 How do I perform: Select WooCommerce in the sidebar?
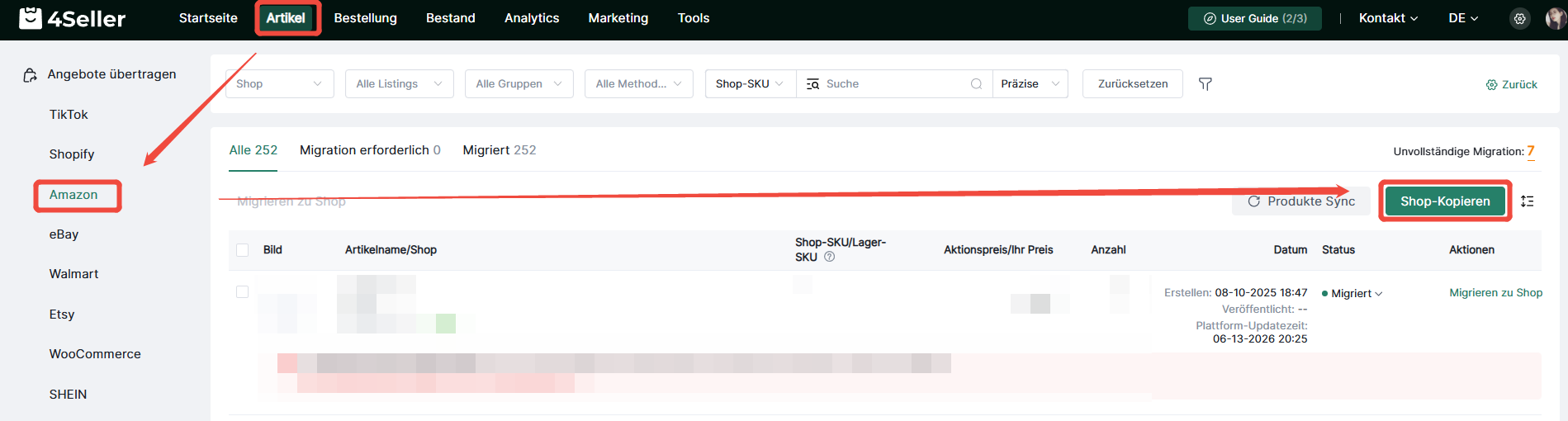(x=95, y=354)
